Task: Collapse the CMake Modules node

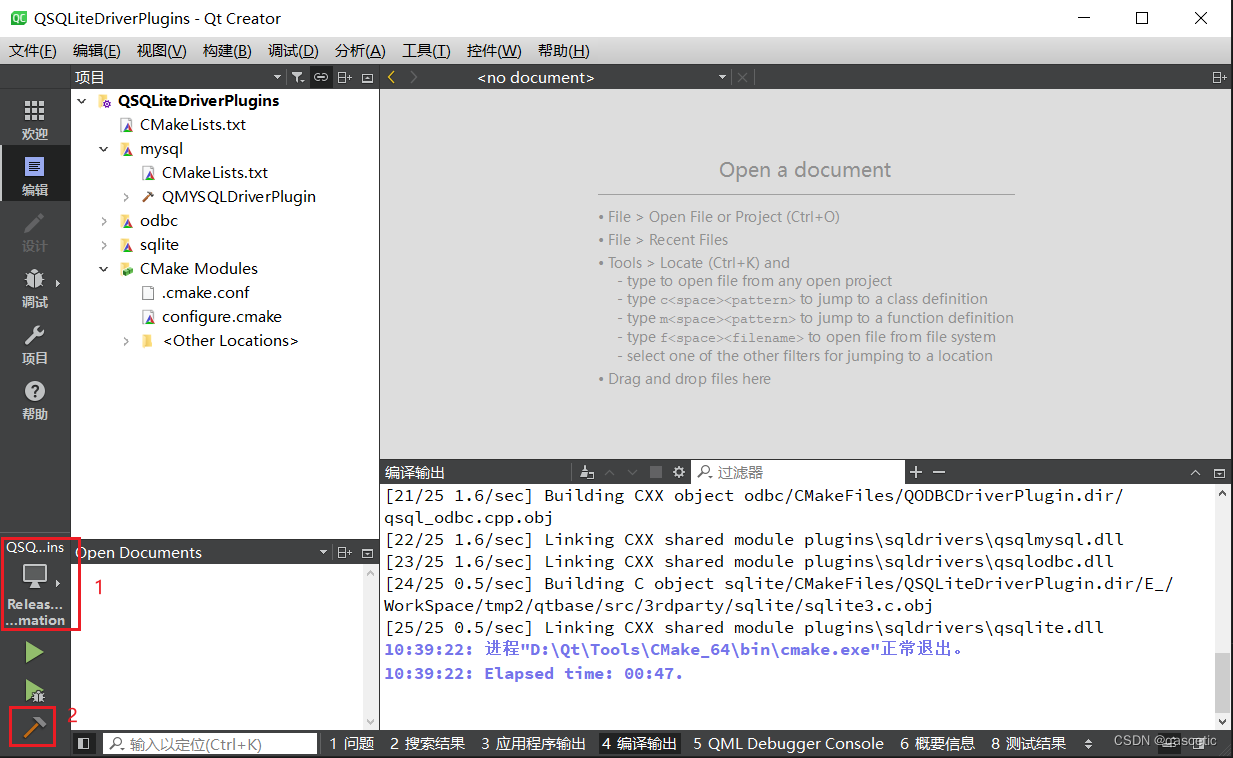Action: [x=104, y=269]
